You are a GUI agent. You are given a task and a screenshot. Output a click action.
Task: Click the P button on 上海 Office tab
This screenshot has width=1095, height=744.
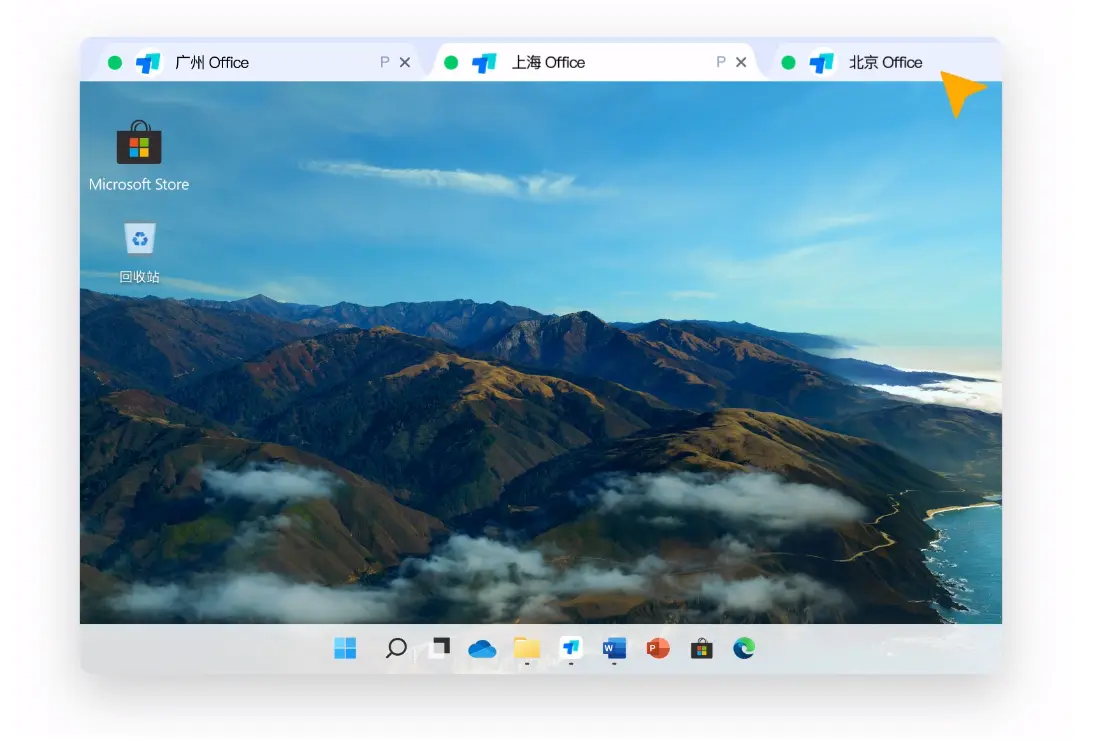tap(721, 62)
